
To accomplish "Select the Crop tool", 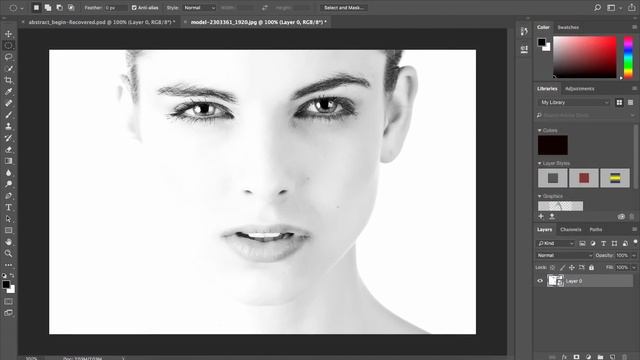I will click(8, 80).
